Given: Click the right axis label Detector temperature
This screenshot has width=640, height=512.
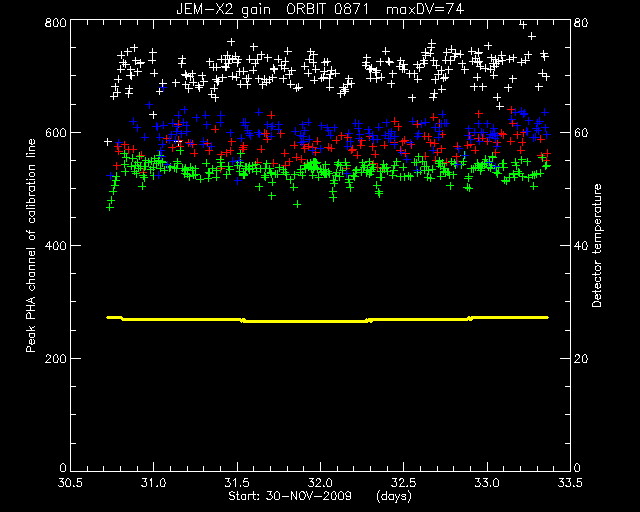Looking at the screenshot, I should pyautogui.click(x=597, y=246).
